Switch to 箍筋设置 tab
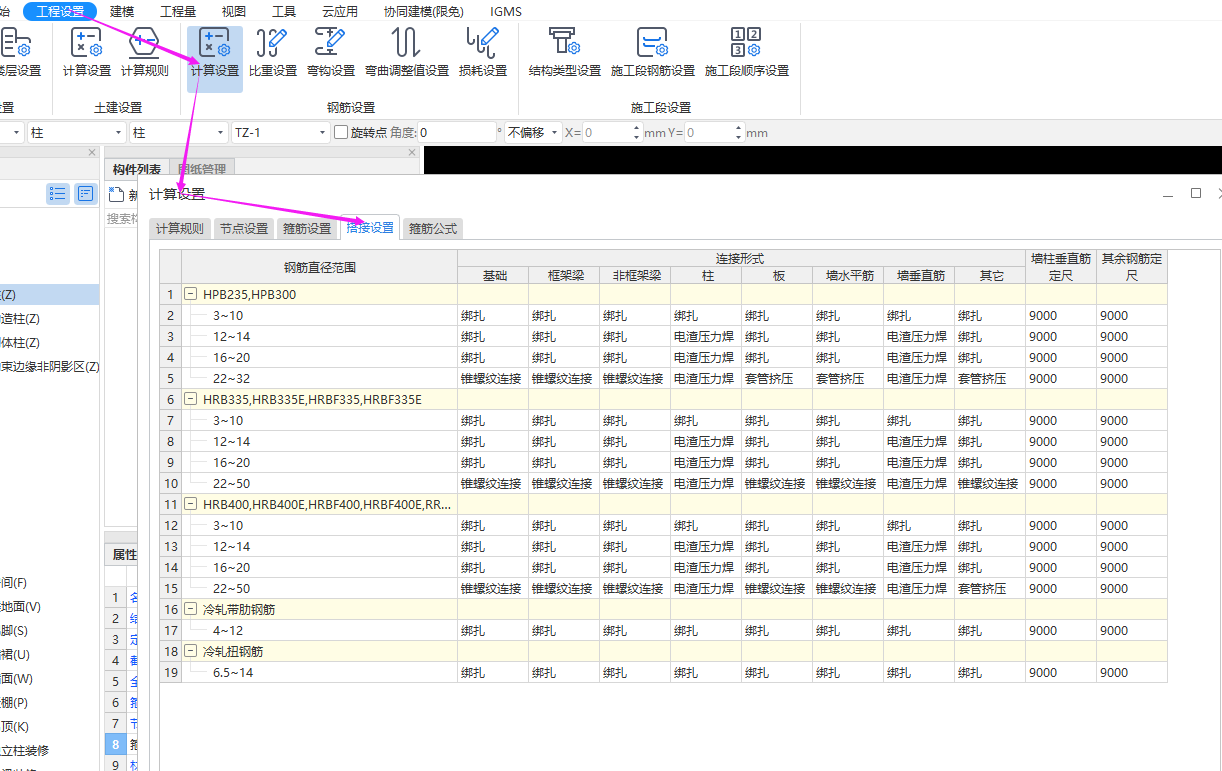This screenshot has width=1222, height=771. (x=307, y=228)
